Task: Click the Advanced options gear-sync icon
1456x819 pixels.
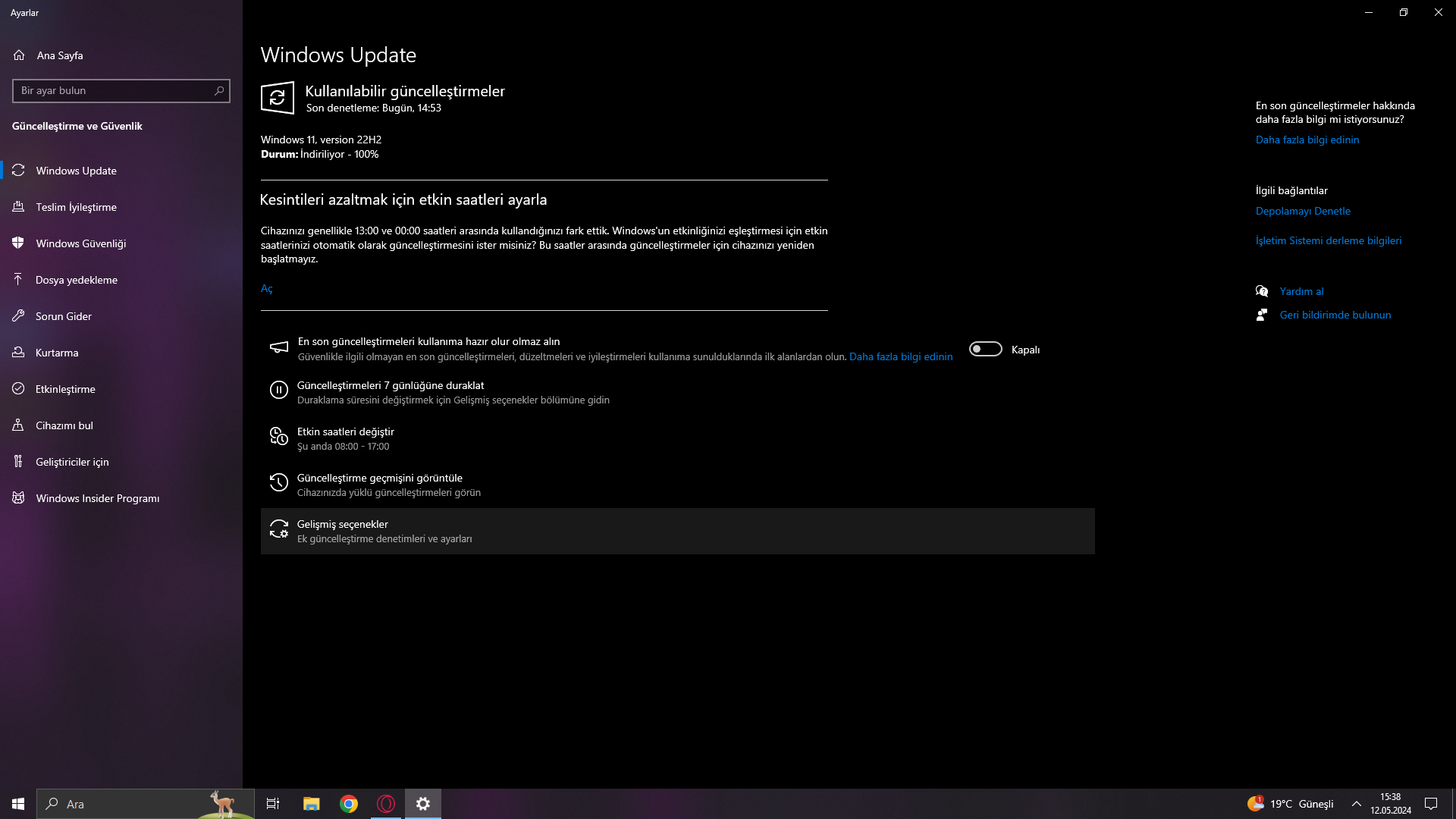Action: tap(278, 529)
